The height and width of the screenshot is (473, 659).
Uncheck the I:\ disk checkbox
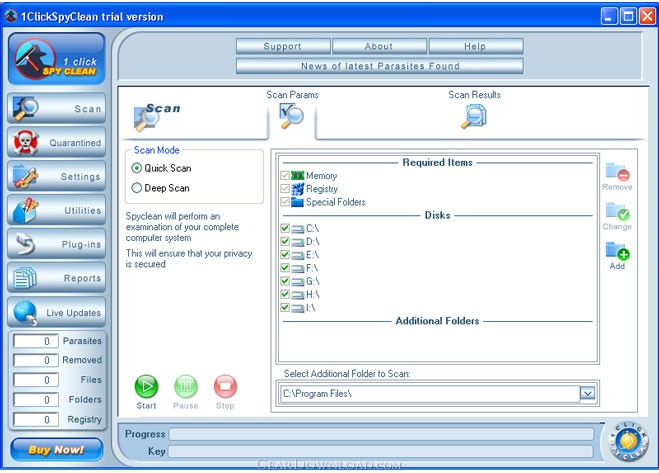(285, 307)
